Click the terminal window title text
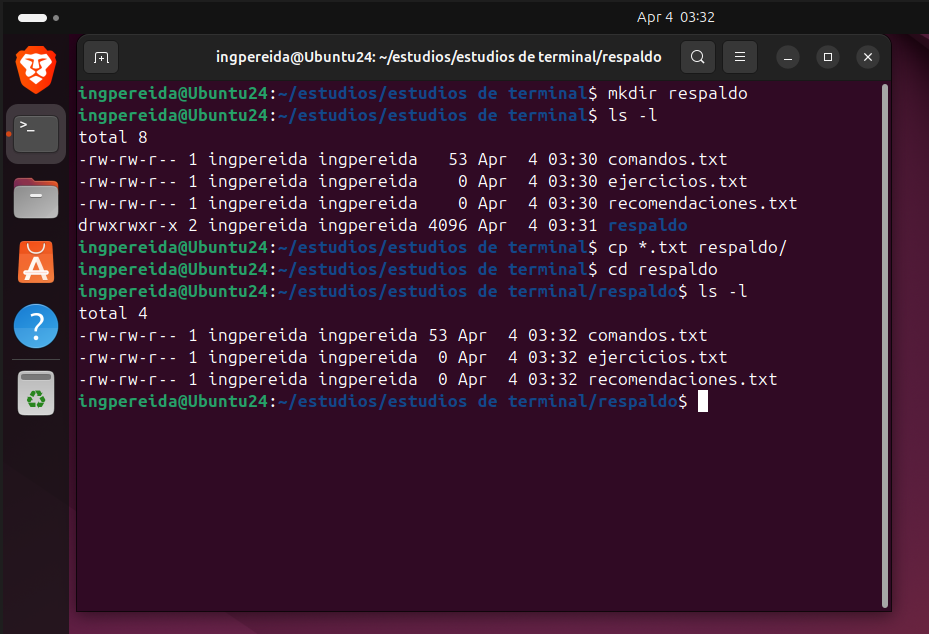 tap(438, 57)
